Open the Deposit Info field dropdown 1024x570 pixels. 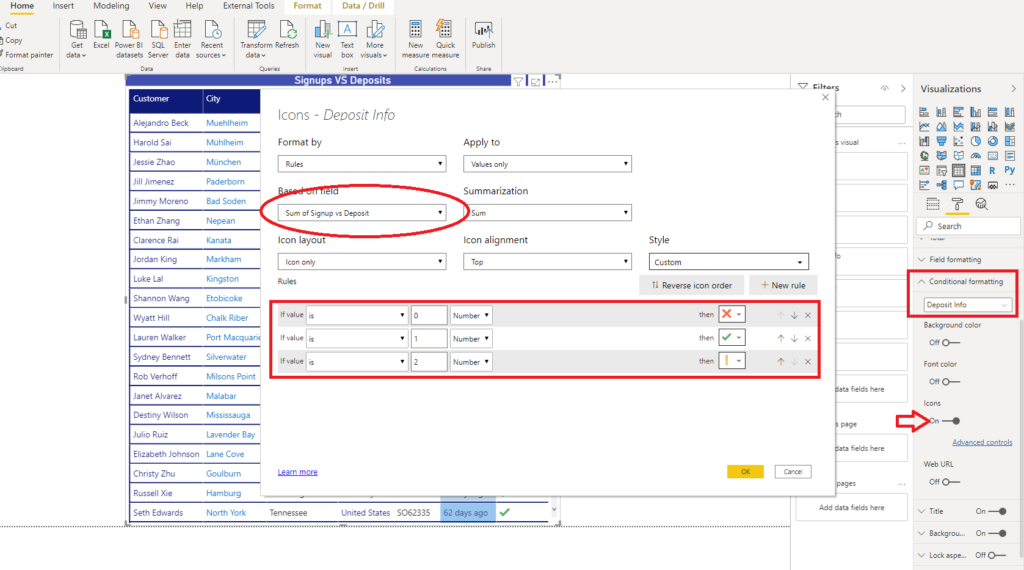coord(967,305)
